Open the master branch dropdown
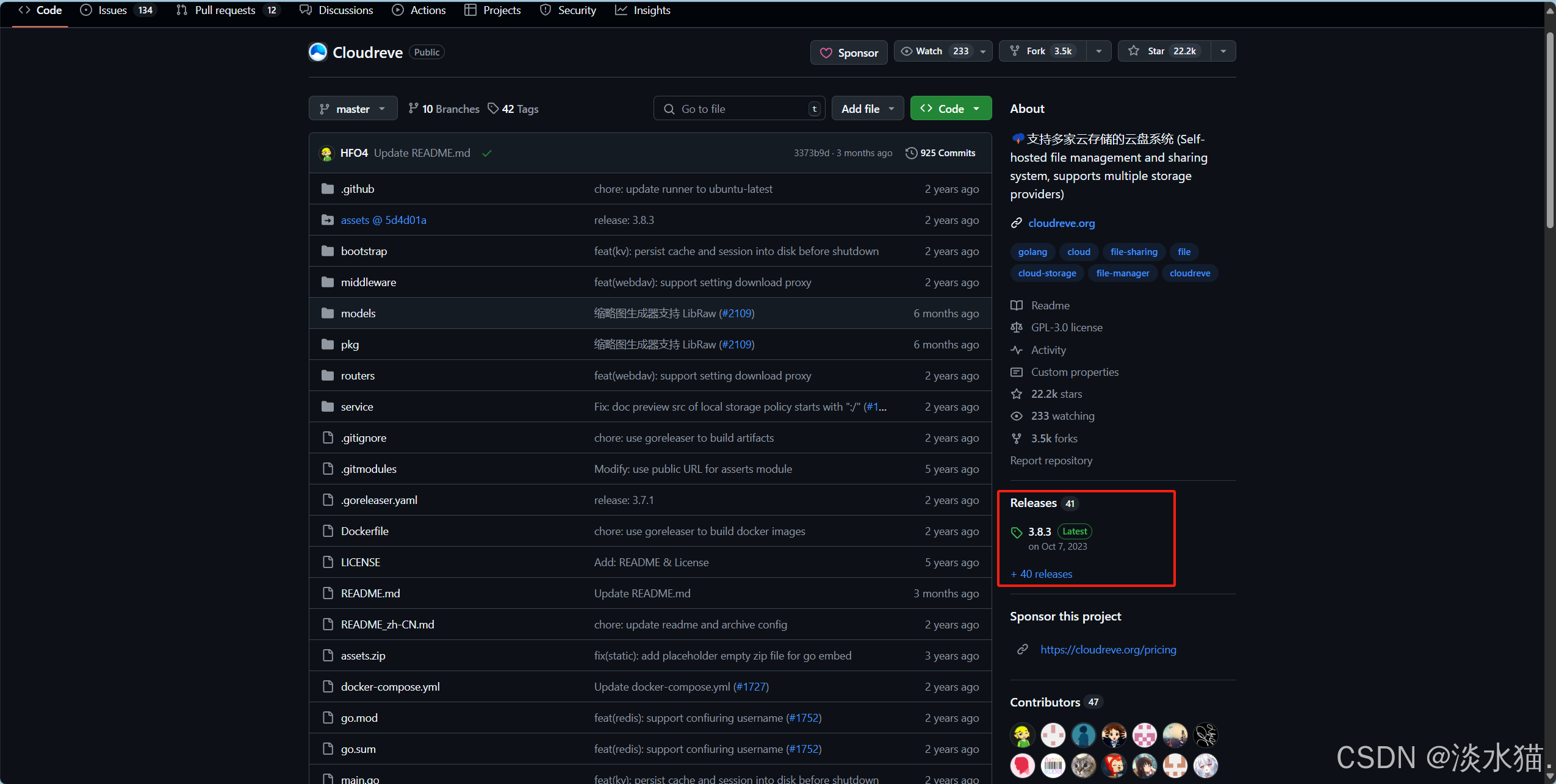The image size is (1556, 784). tap(353, 109)
